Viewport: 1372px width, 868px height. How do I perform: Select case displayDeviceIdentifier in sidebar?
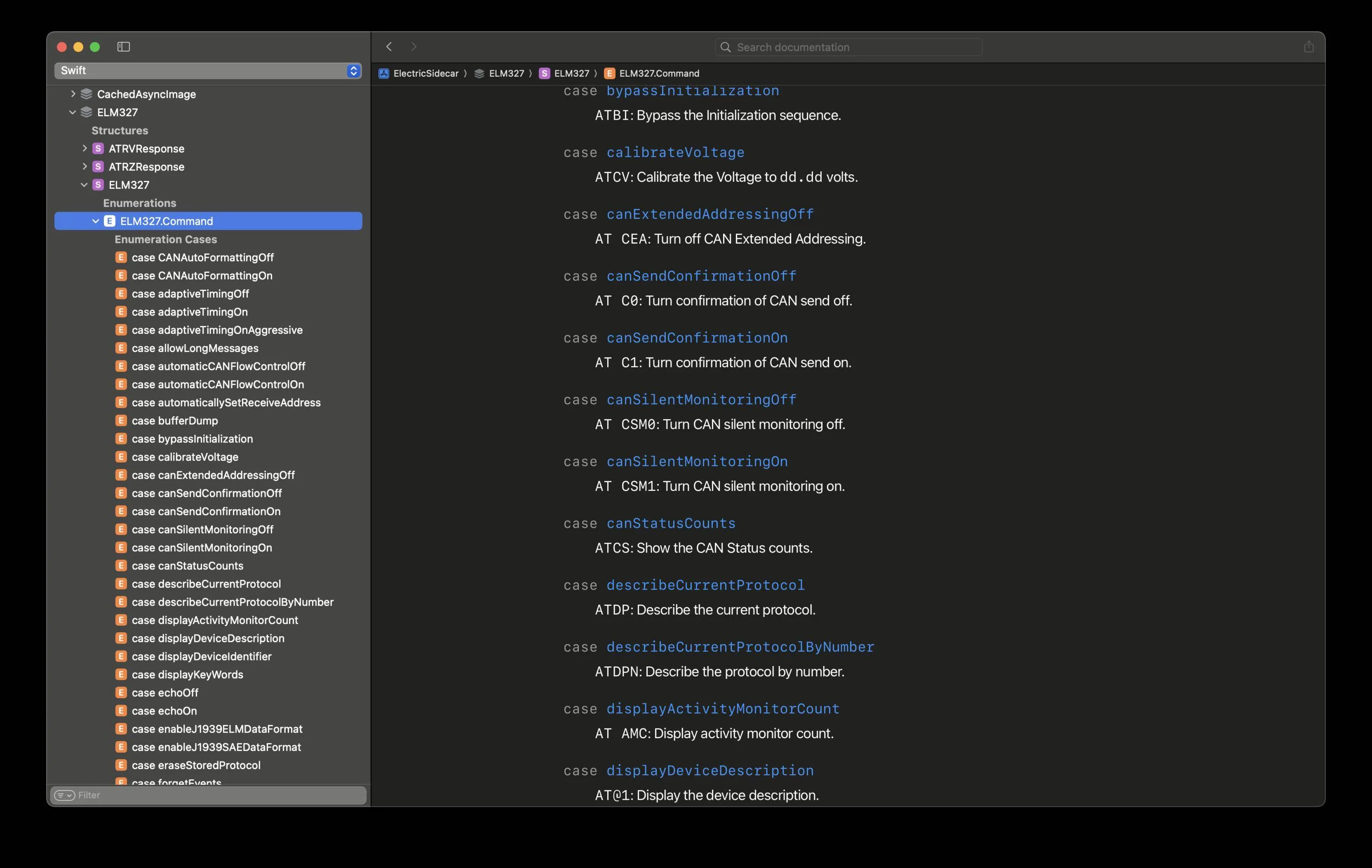202,656
